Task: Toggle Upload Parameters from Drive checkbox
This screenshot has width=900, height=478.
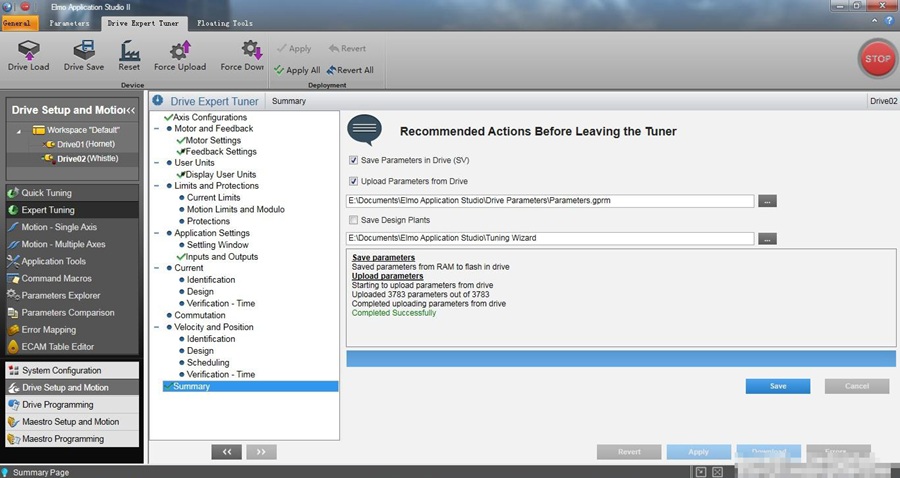Action: point(354,181)
